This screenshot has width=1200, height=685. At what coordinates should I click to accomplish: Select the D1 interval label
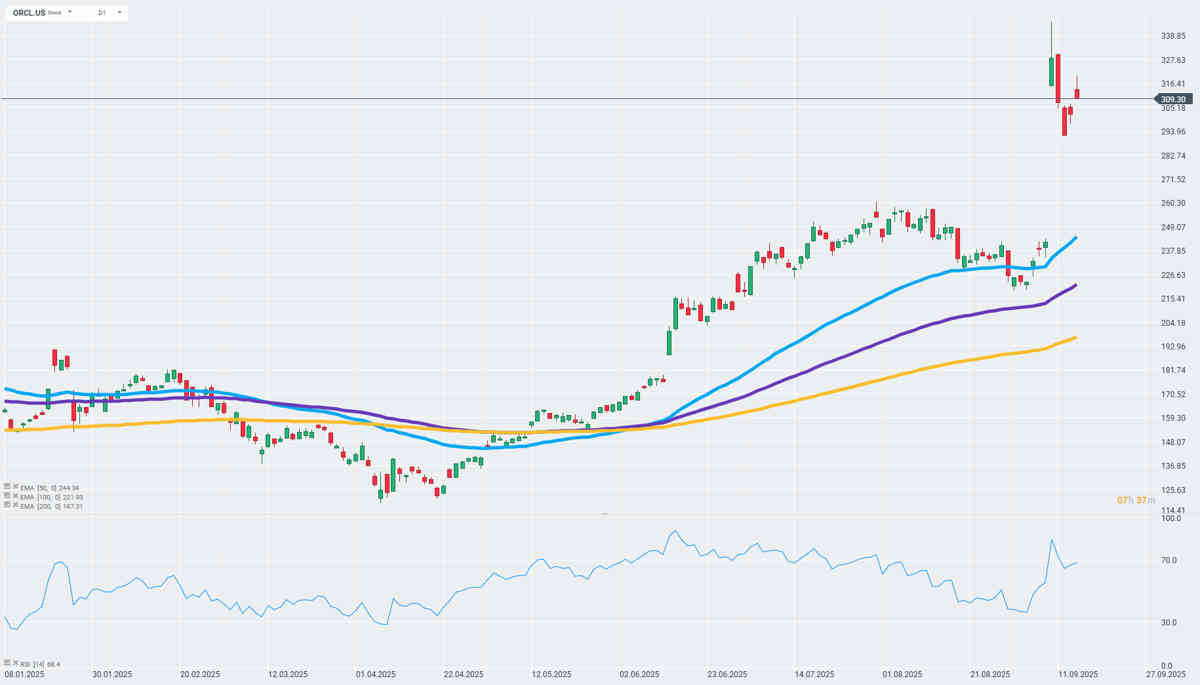click(102, 12)
